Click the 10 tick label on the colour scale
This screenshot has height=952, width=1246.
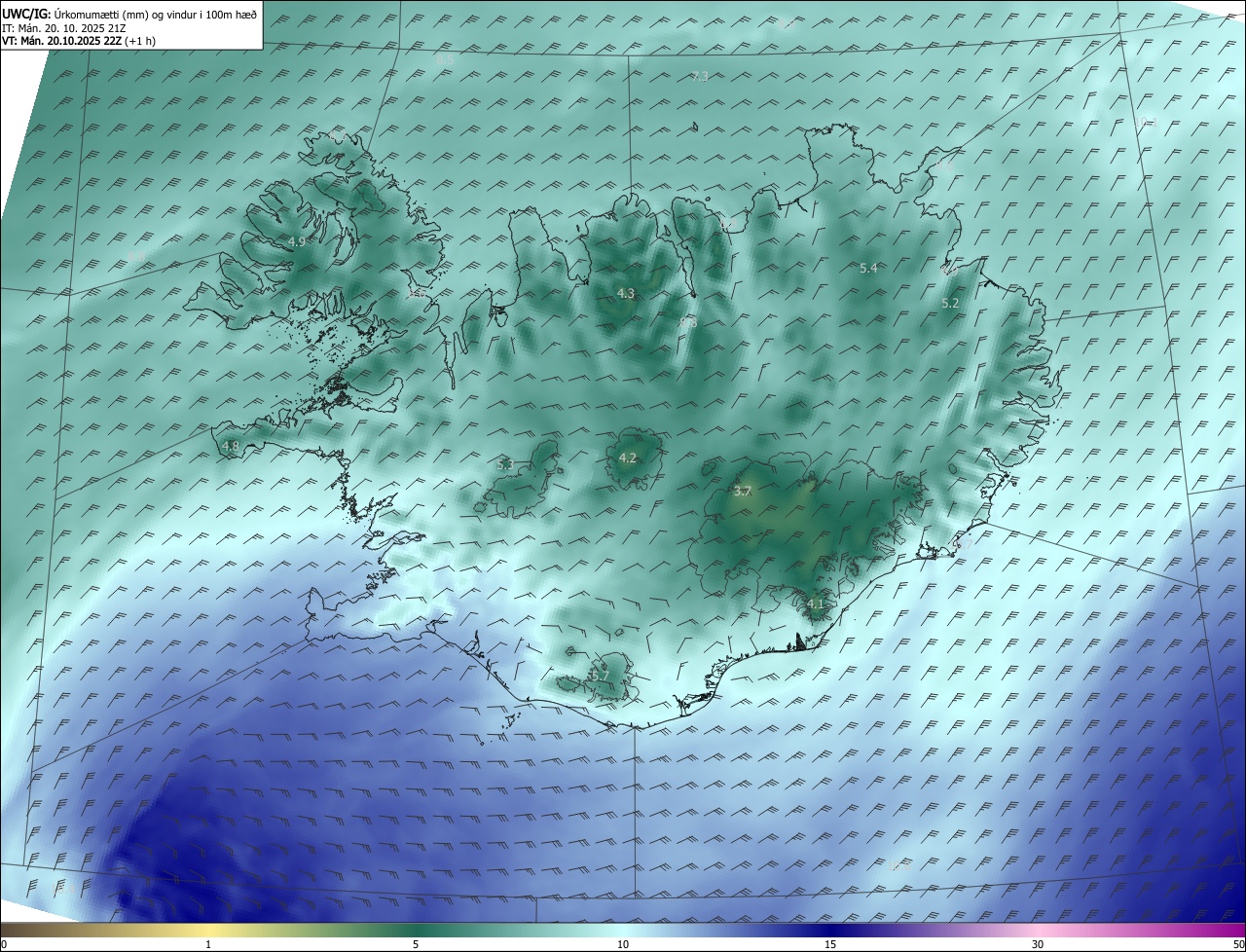pyautogui.click(x=623, y=944)
